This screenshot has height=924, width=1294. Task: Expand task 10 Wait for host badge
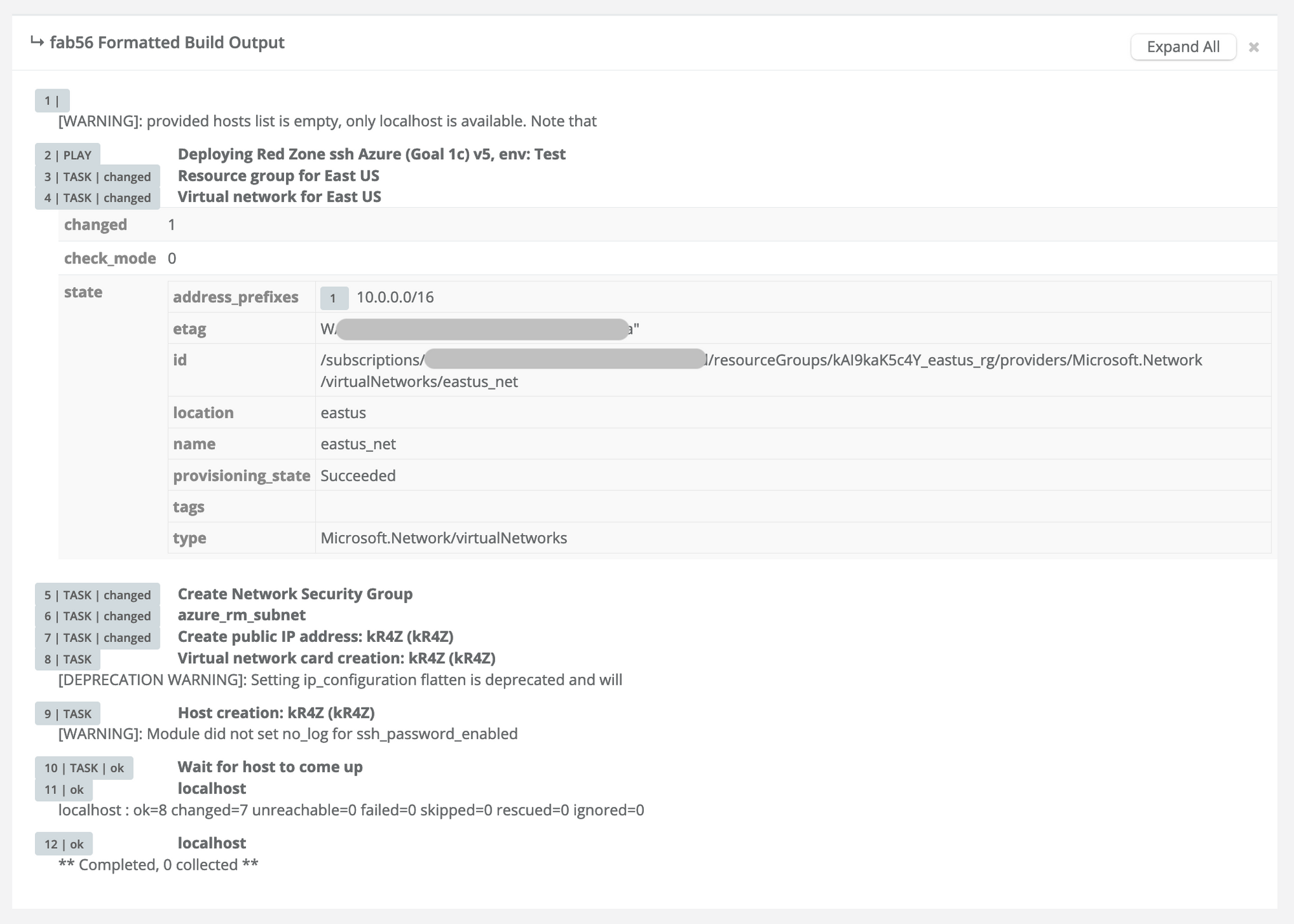[83, 768]
